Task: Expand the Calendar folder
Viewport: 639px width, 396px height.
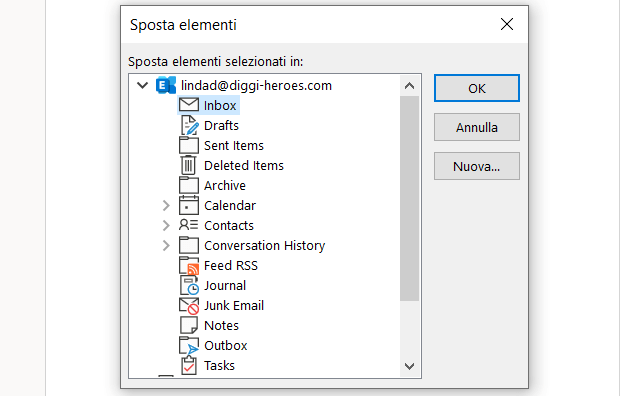Action: click(x=166, y=205)
